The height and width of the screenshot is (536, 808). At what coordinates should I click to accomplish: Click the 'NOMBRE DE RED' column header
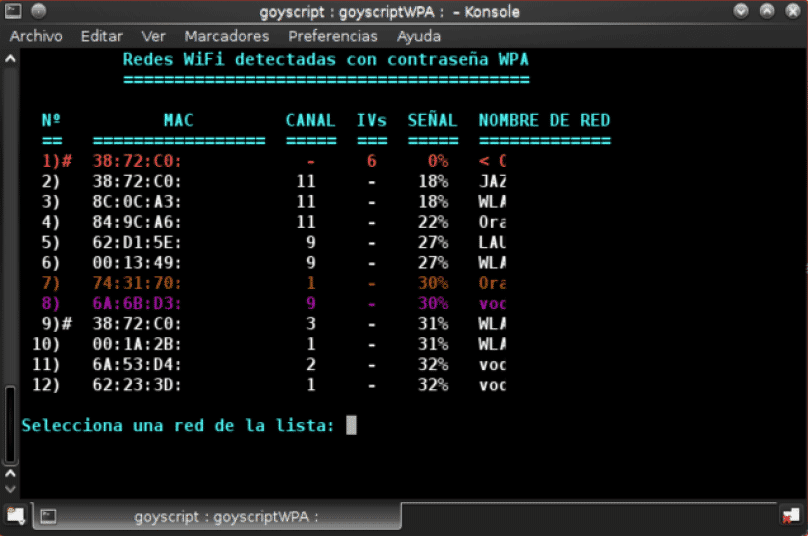544,120
